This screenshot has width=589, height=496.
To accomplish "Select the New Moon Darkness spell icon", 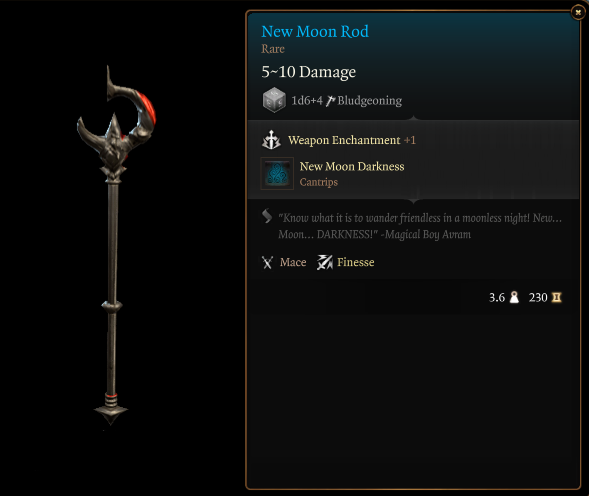I will point(277,173).
